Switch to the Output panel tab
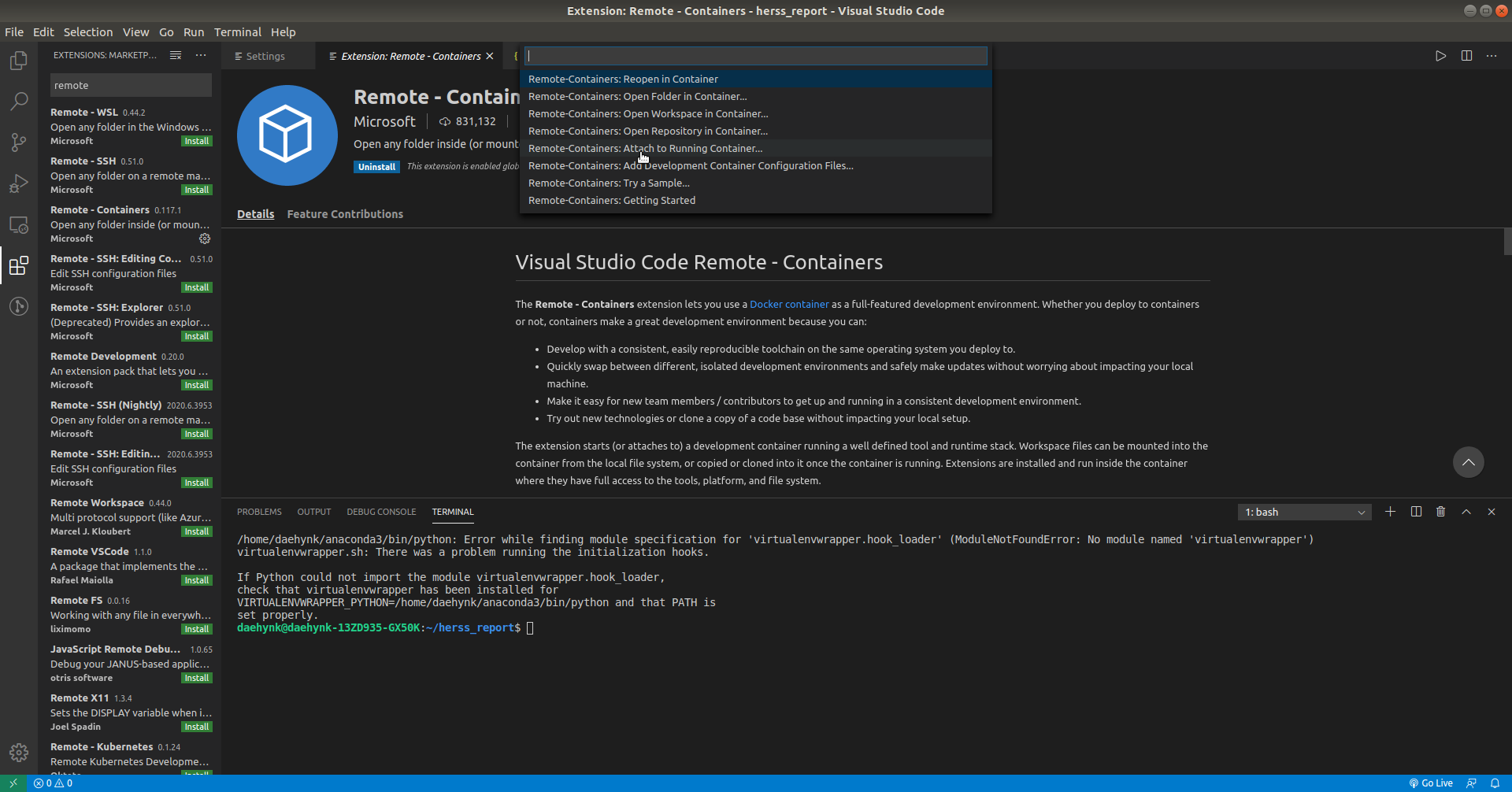The width and height of the screenshot is (1512, 792). tap(314, 512)
